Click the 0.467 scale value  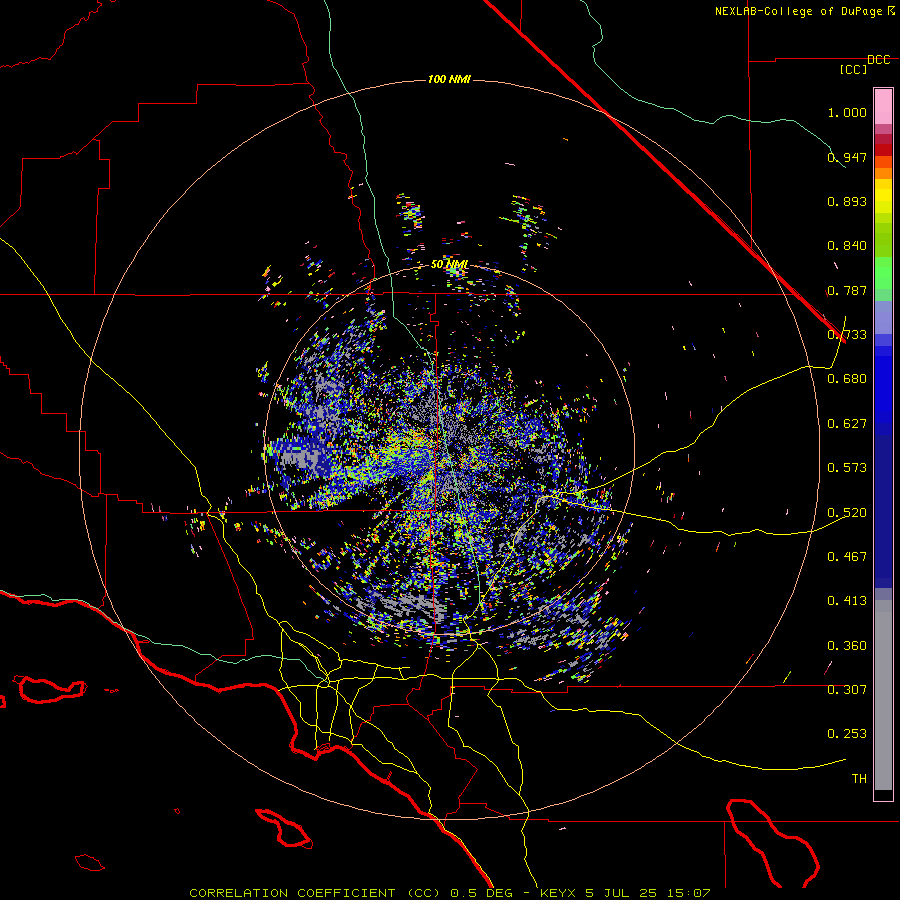click(x=847, y=557)
